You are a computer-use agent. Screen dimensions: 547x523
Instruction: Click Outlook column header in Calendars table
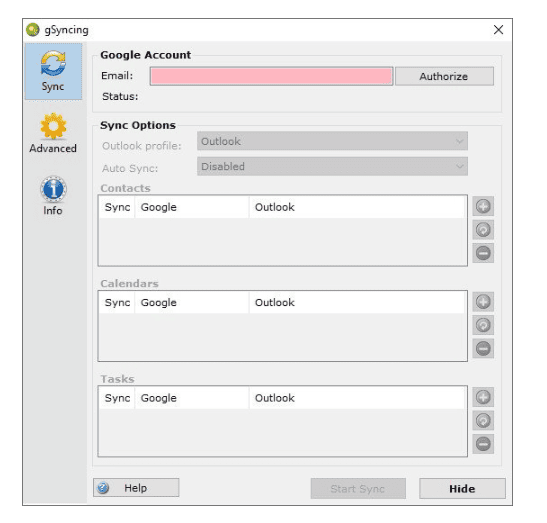(358, 302)
